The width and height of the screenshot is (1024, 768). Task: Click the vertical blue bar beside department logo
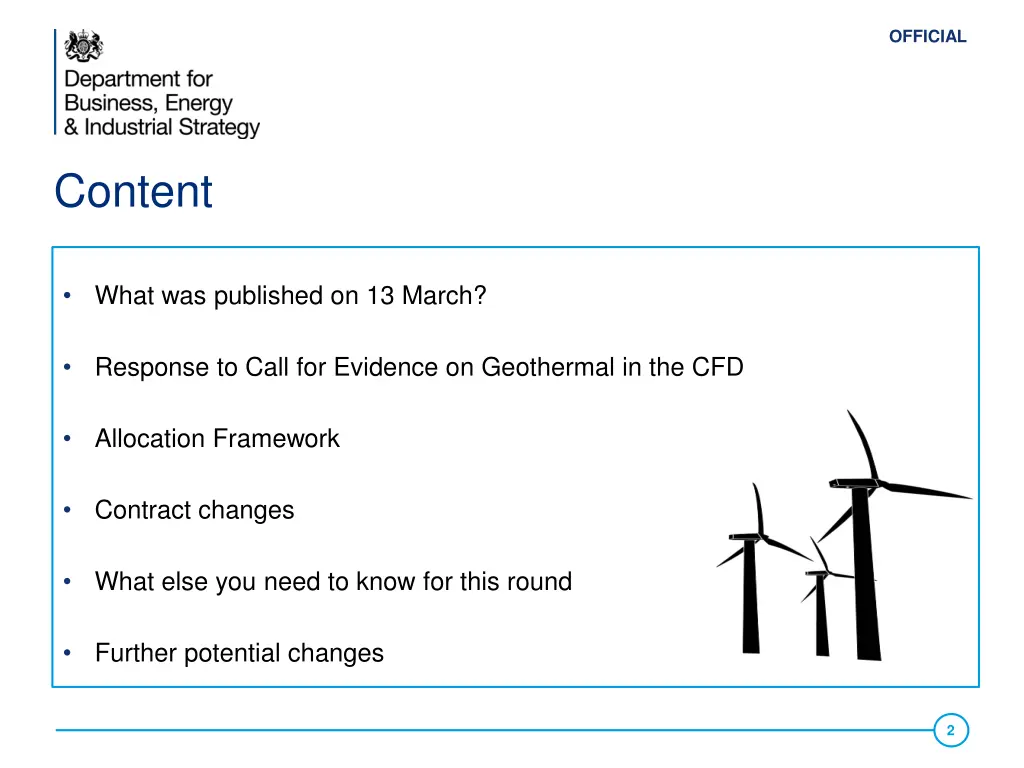(56, 82)
